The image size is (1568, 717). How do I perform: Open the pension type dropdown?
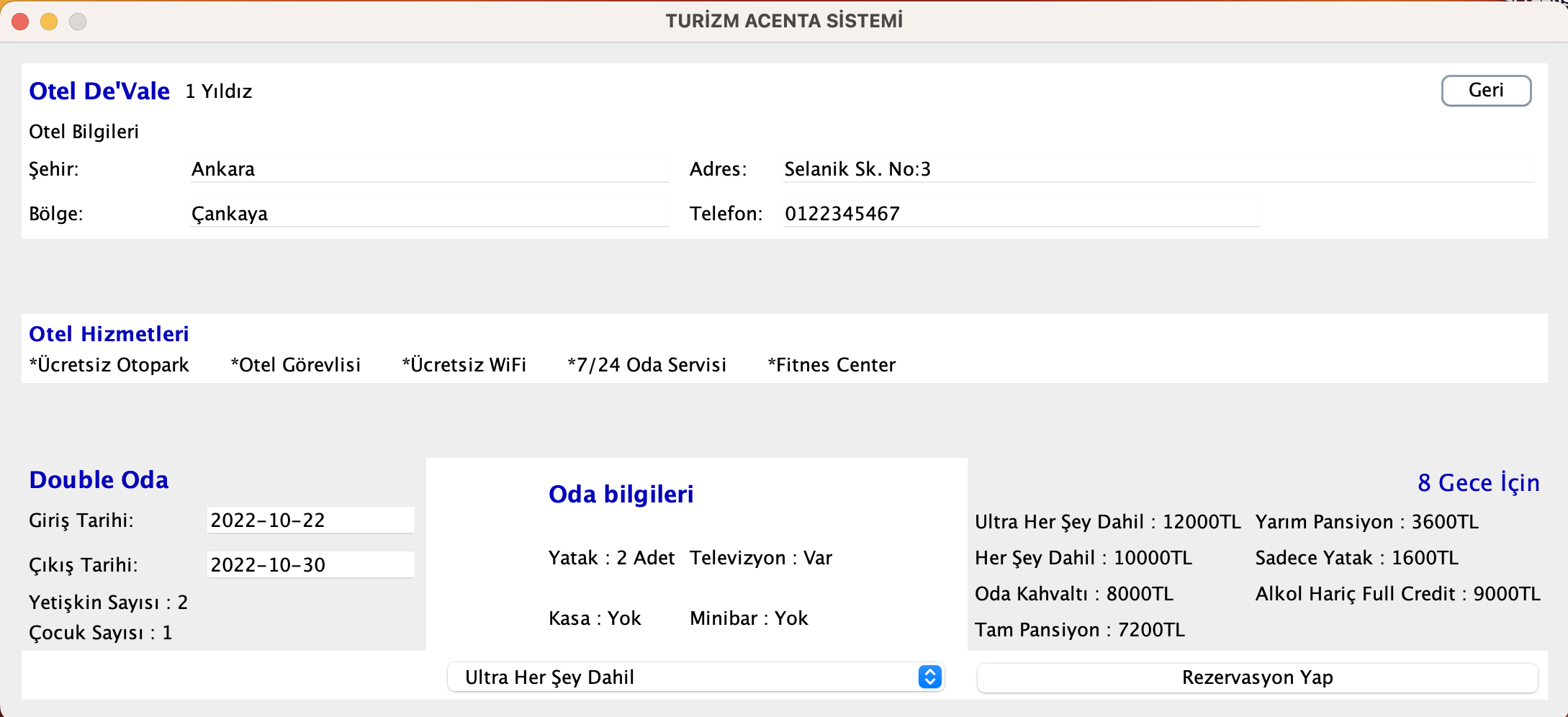[695, 677]
